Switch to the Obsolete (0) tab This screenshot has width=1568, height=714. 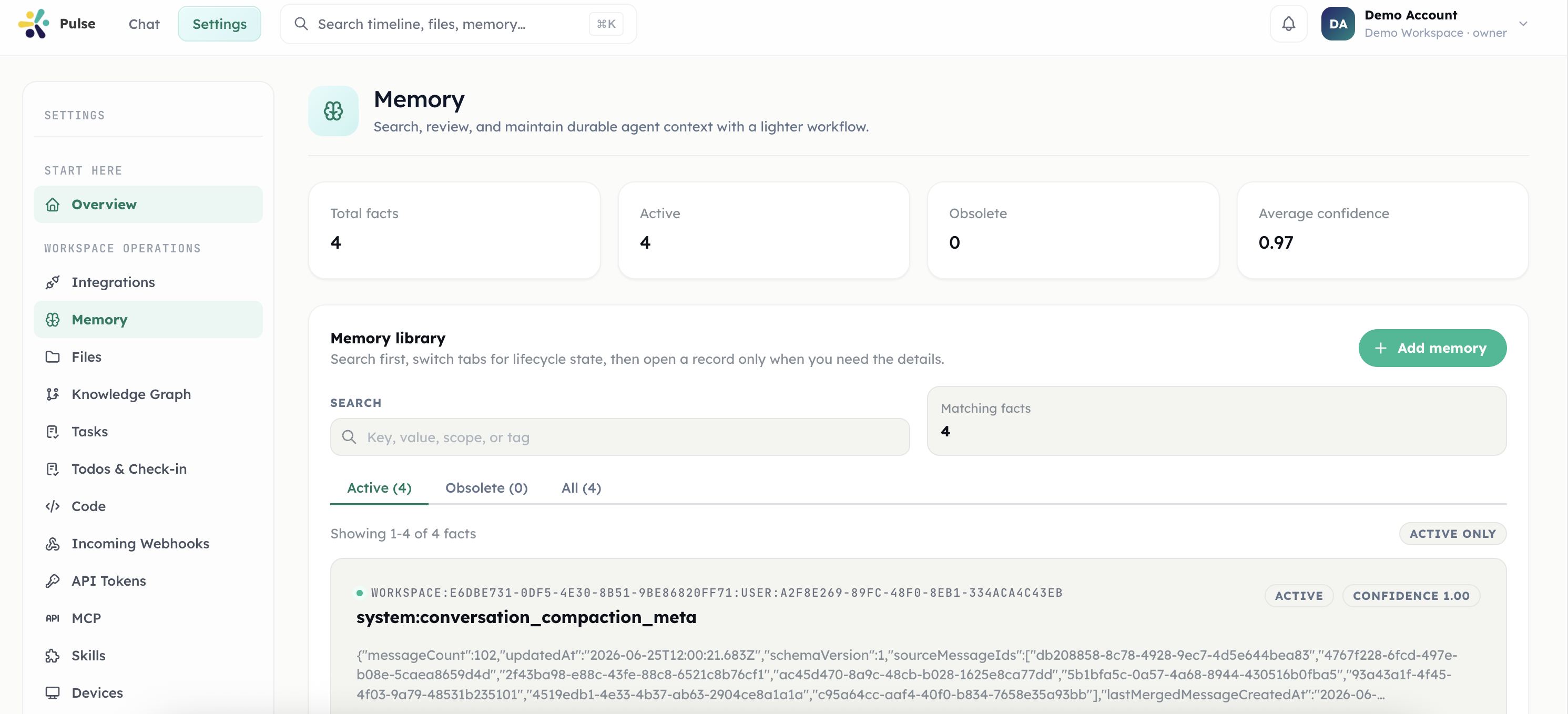486,488
